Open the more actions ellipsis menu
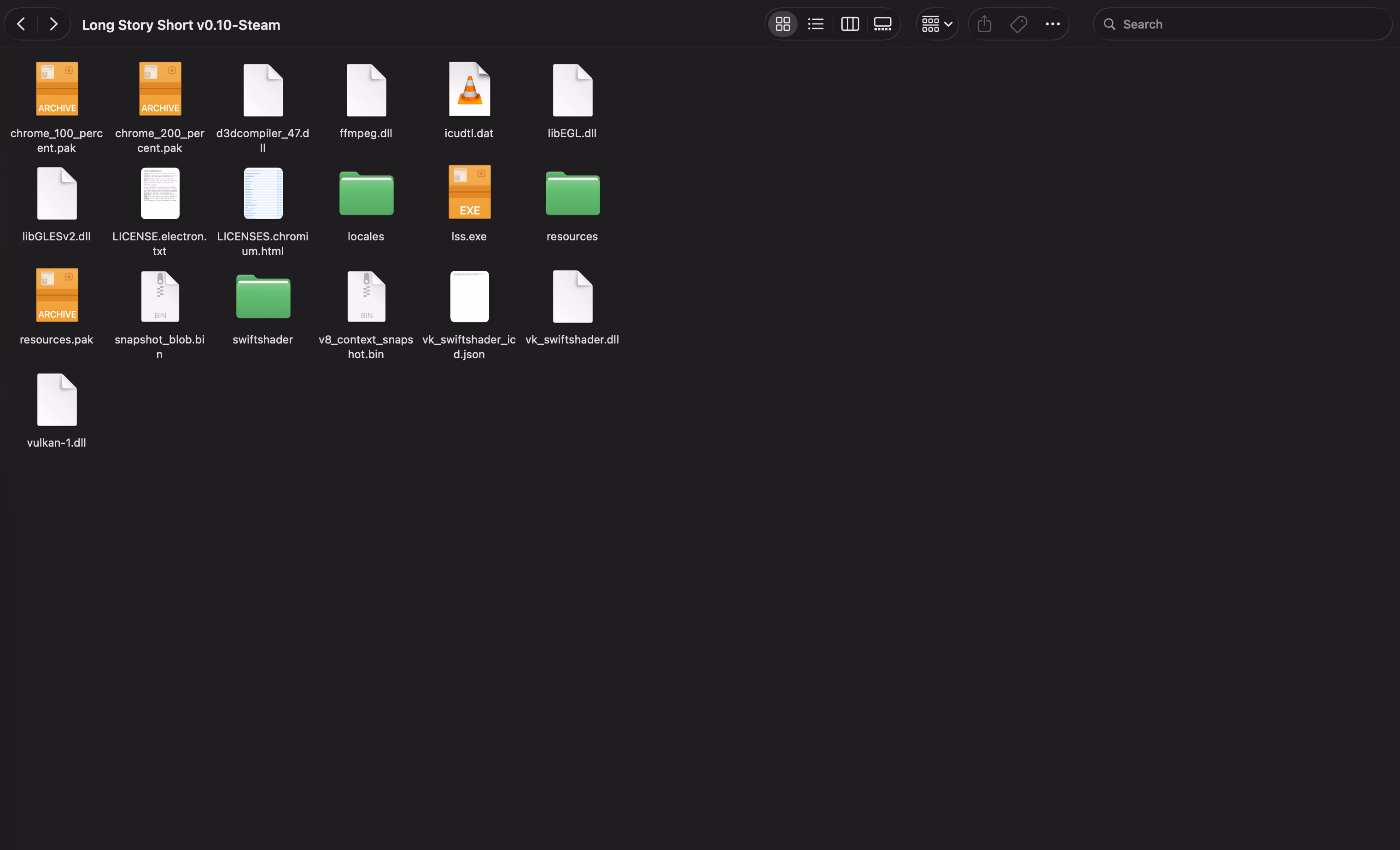Screen dimensions: 1400x850 click(1052, 24)
